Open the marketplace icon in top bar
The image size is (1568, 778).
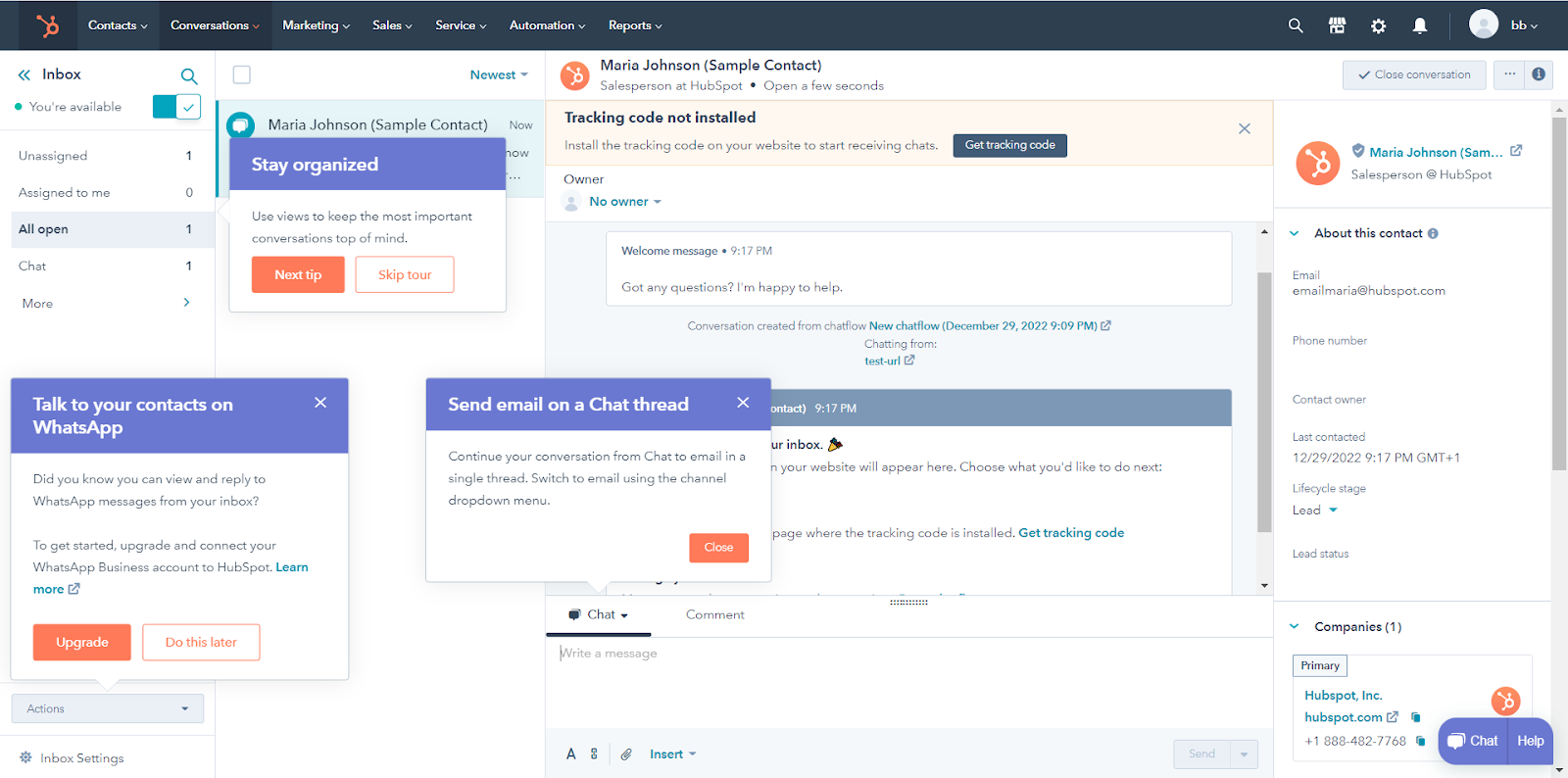(1337, 25)
